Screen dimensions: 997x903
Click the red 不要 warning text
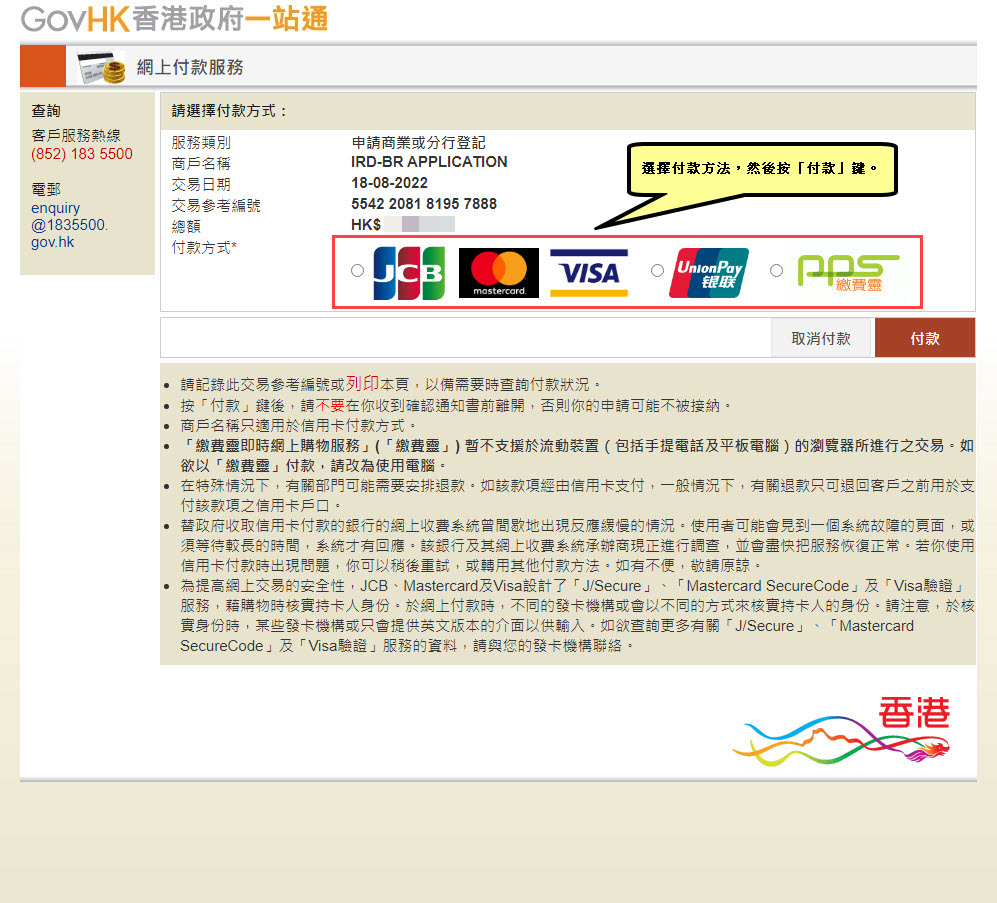pyautogui.click(x=330, y=405)
